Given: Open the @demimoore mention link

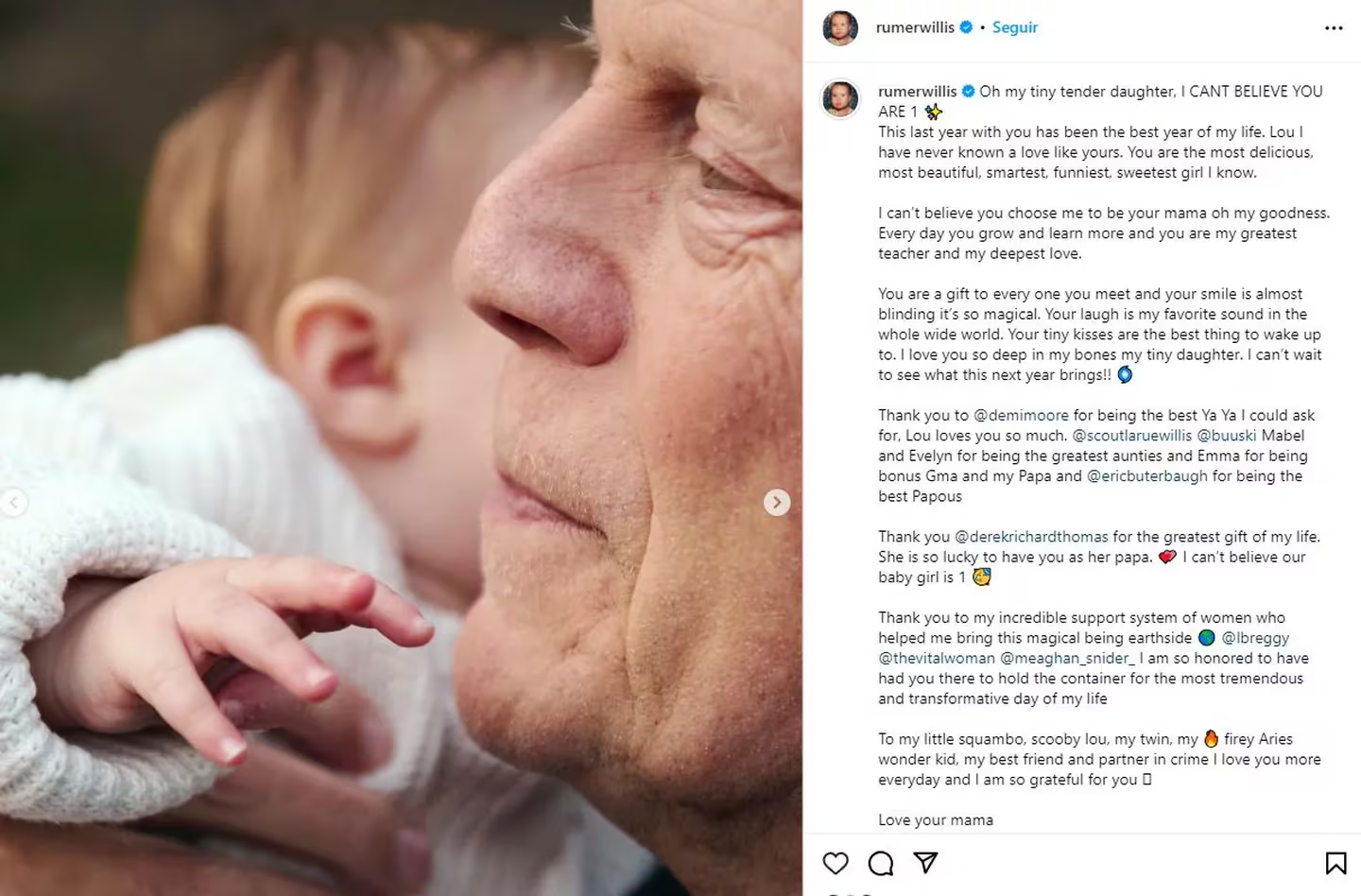Looking at the screenshot, I should (x=1021, y=415).
